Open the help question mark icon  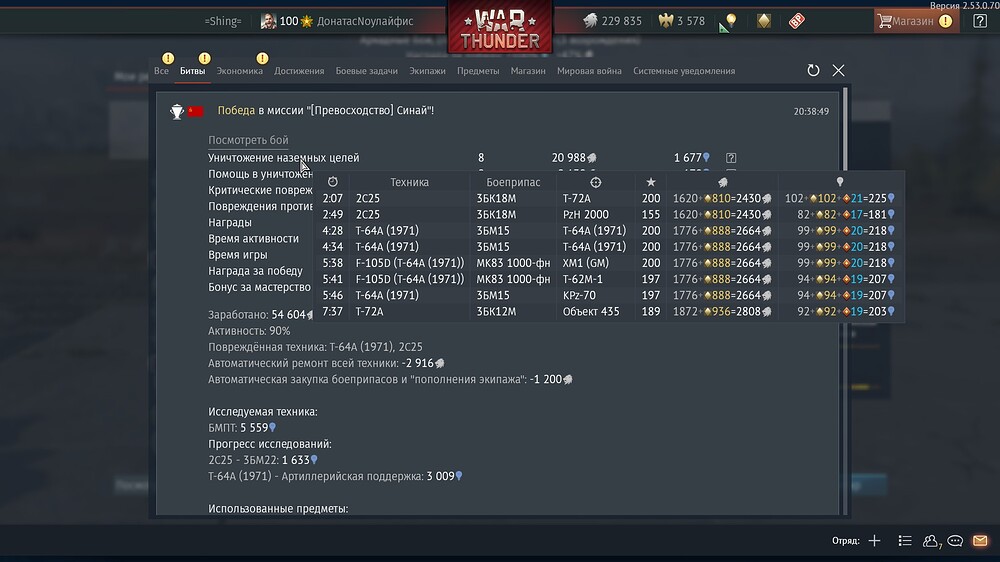(980, 21)
